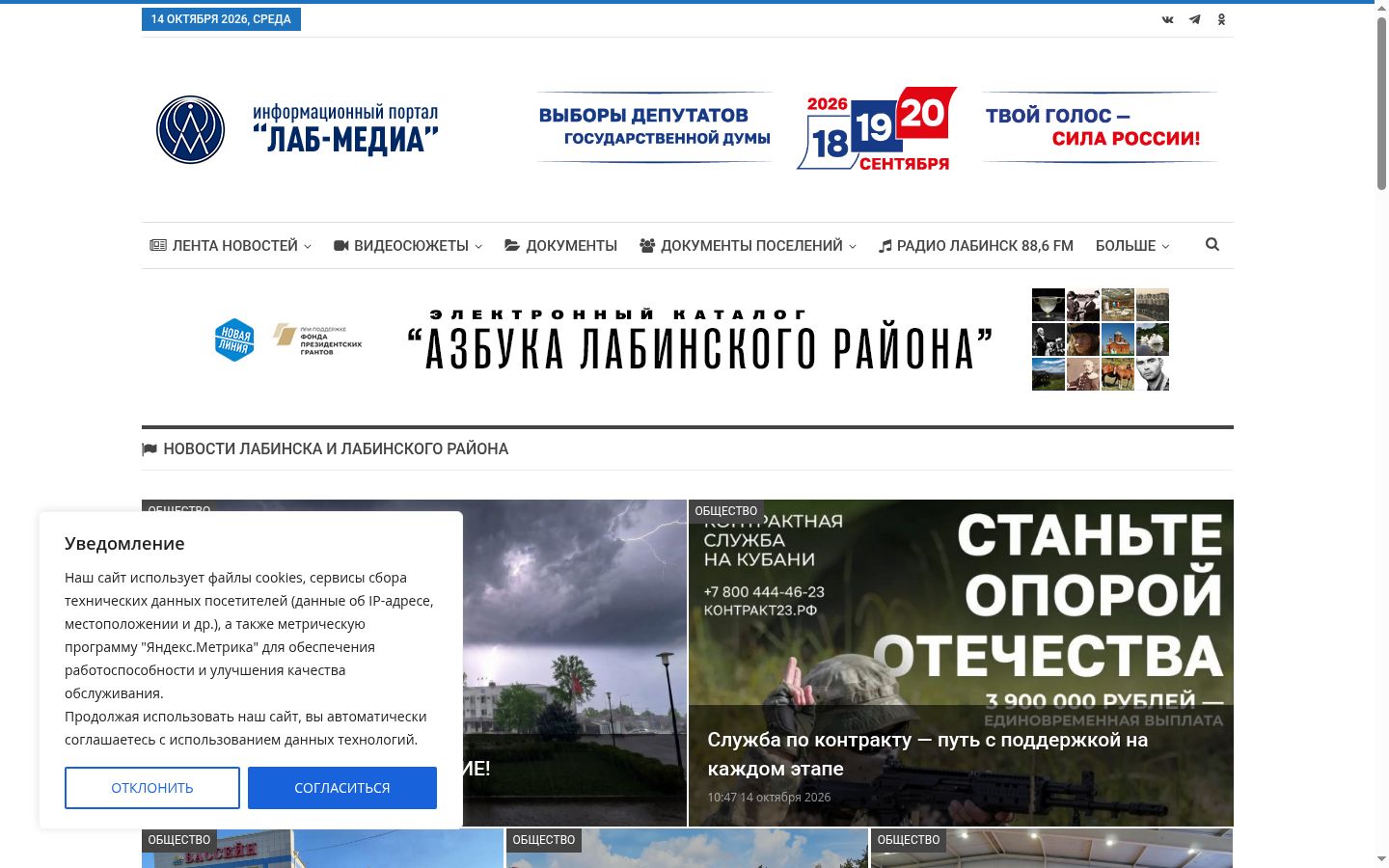
Task: Expand the Видеосюжеты dropdown arrow
Action: point(478,247)
